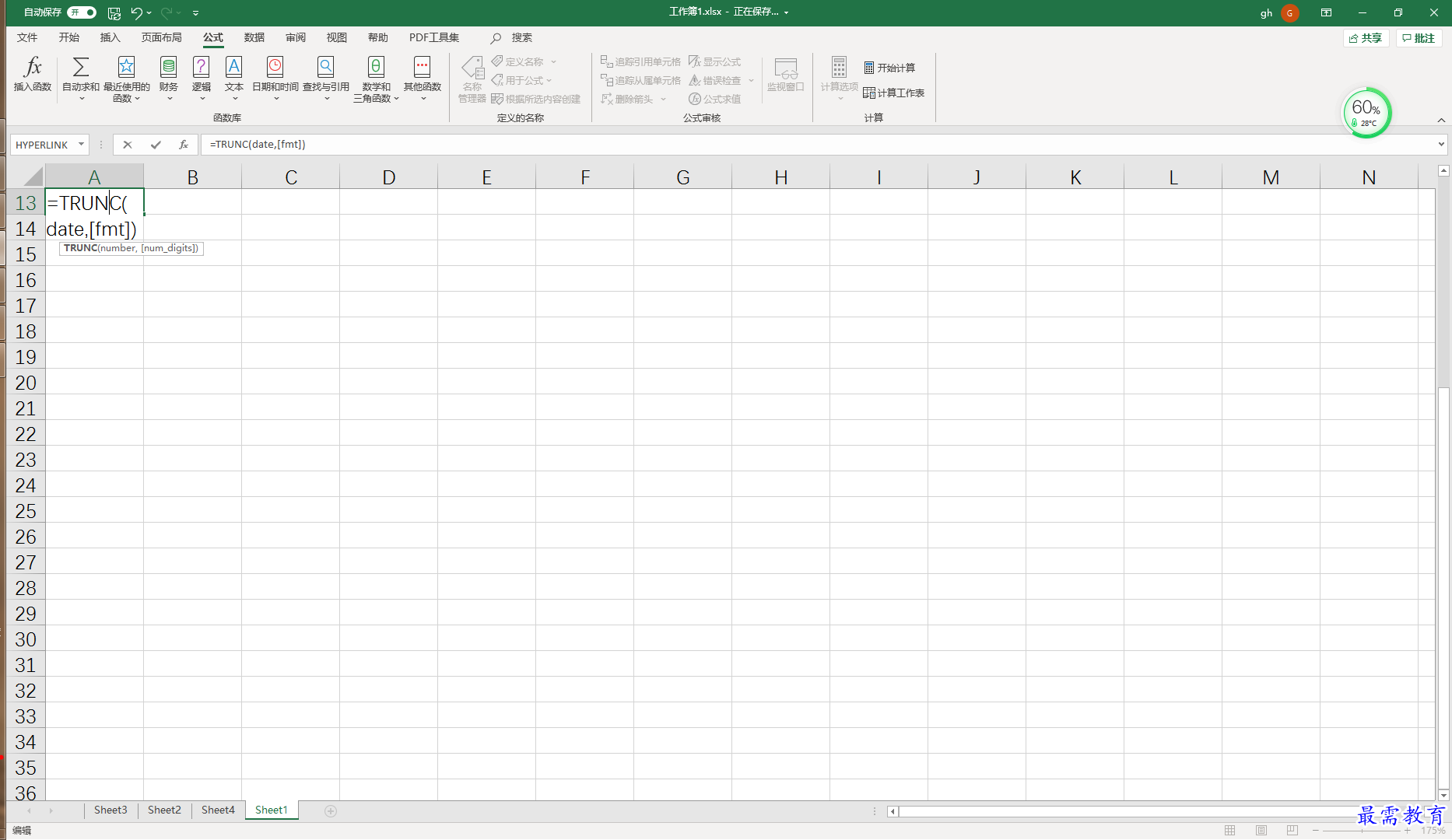Click the Save icon in title bar
The width and height of the screenshot is (1452, 840).
pos(114,12)
